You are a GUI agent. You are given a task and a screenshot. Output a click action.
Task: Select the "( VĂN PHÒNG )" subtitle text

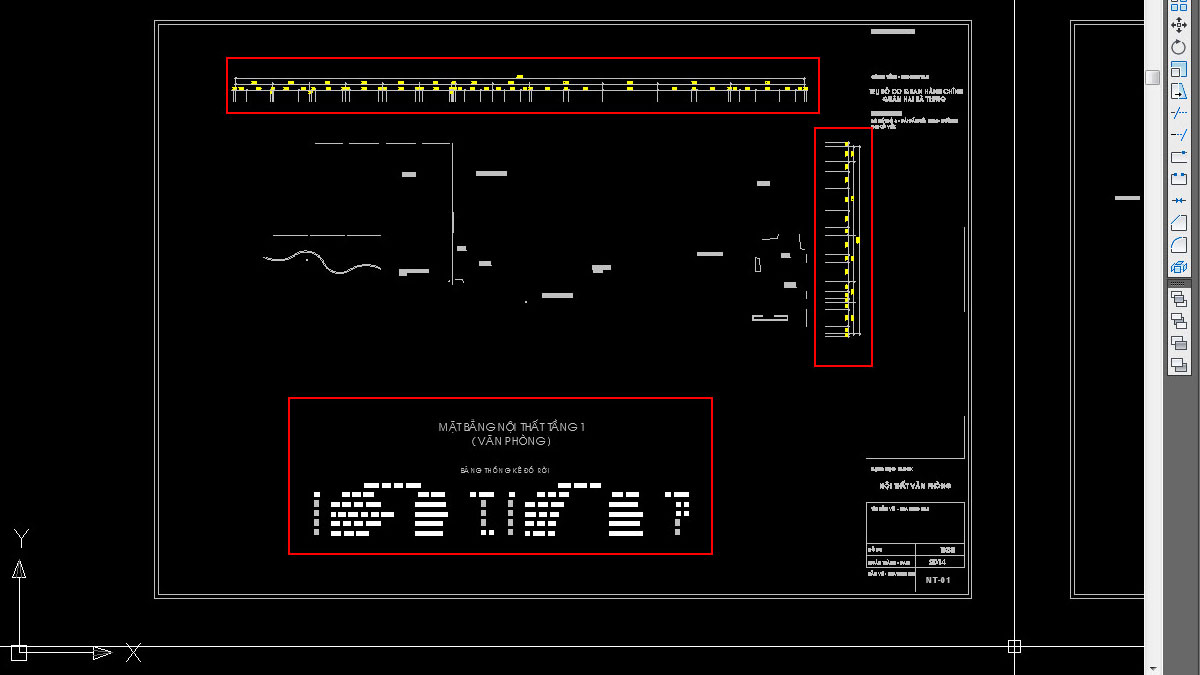tap(511, 441)
